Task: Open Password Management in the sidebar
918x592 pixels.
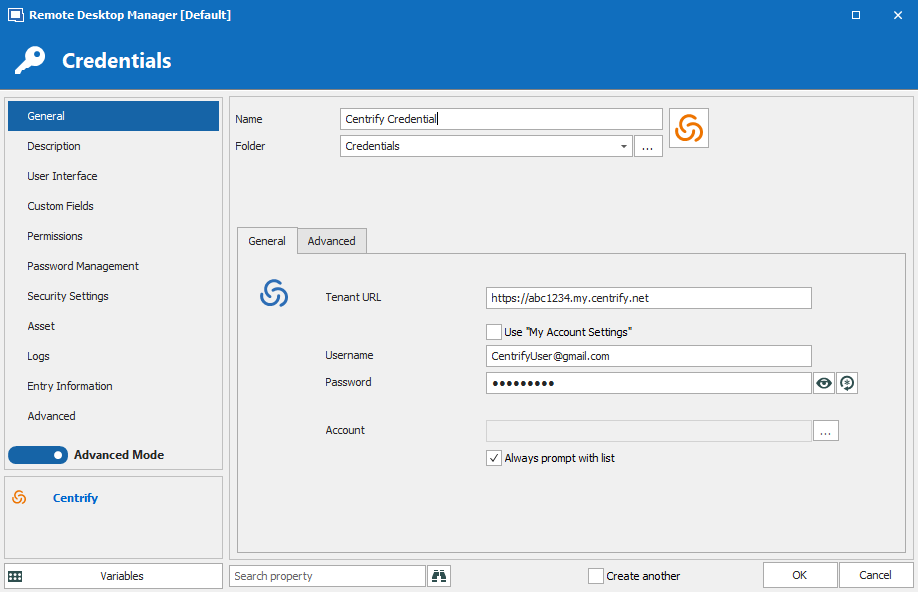Action: pos(83,266)
